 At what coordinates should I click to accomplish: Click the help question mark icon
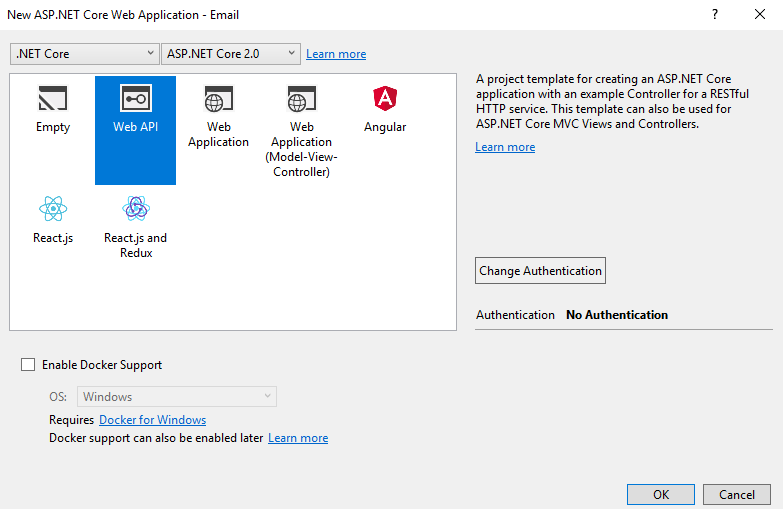[x=715, y=14]
